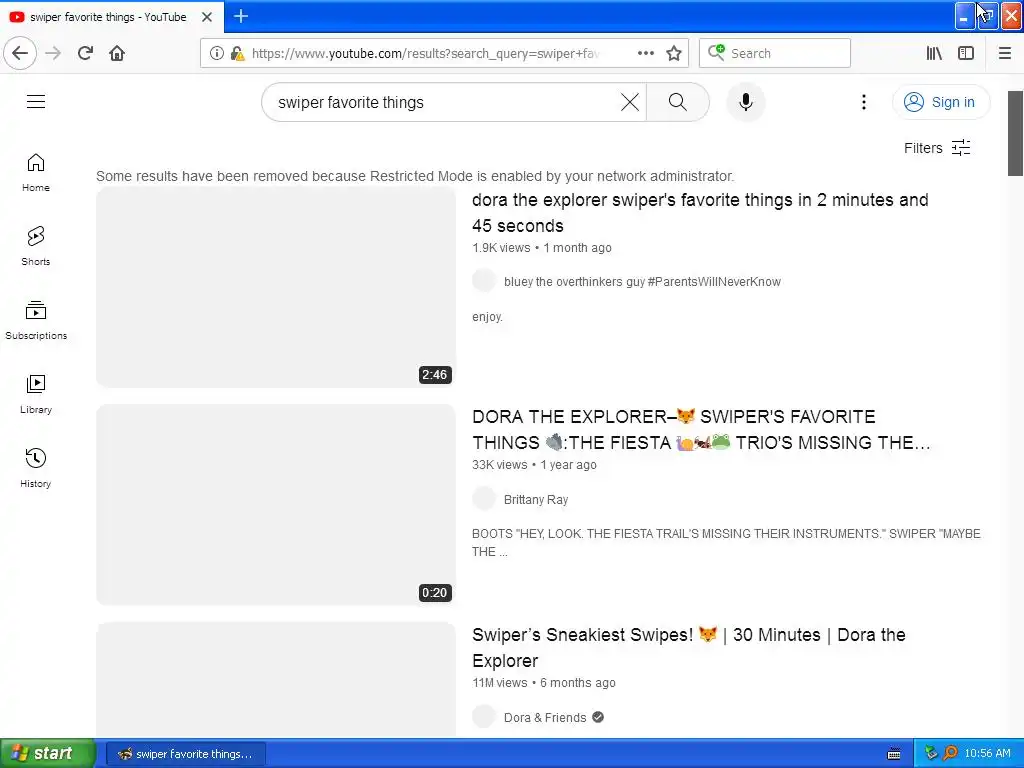The image size is (1024, 768).
Task: Reload the page with the refresh icon
Action: coord(85,53)
